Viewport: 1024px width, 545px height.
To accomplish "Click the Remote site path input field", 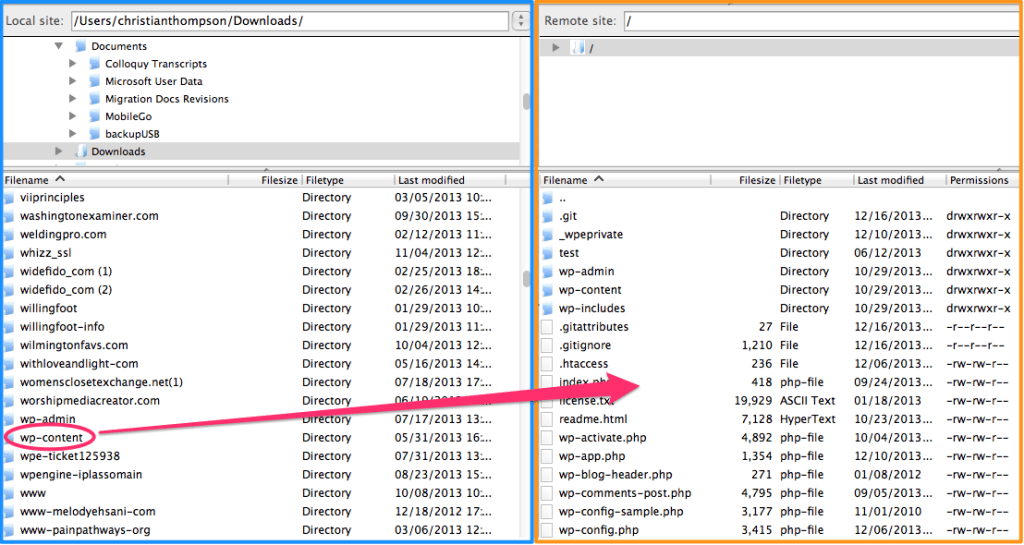I will (x=820, y=21).
